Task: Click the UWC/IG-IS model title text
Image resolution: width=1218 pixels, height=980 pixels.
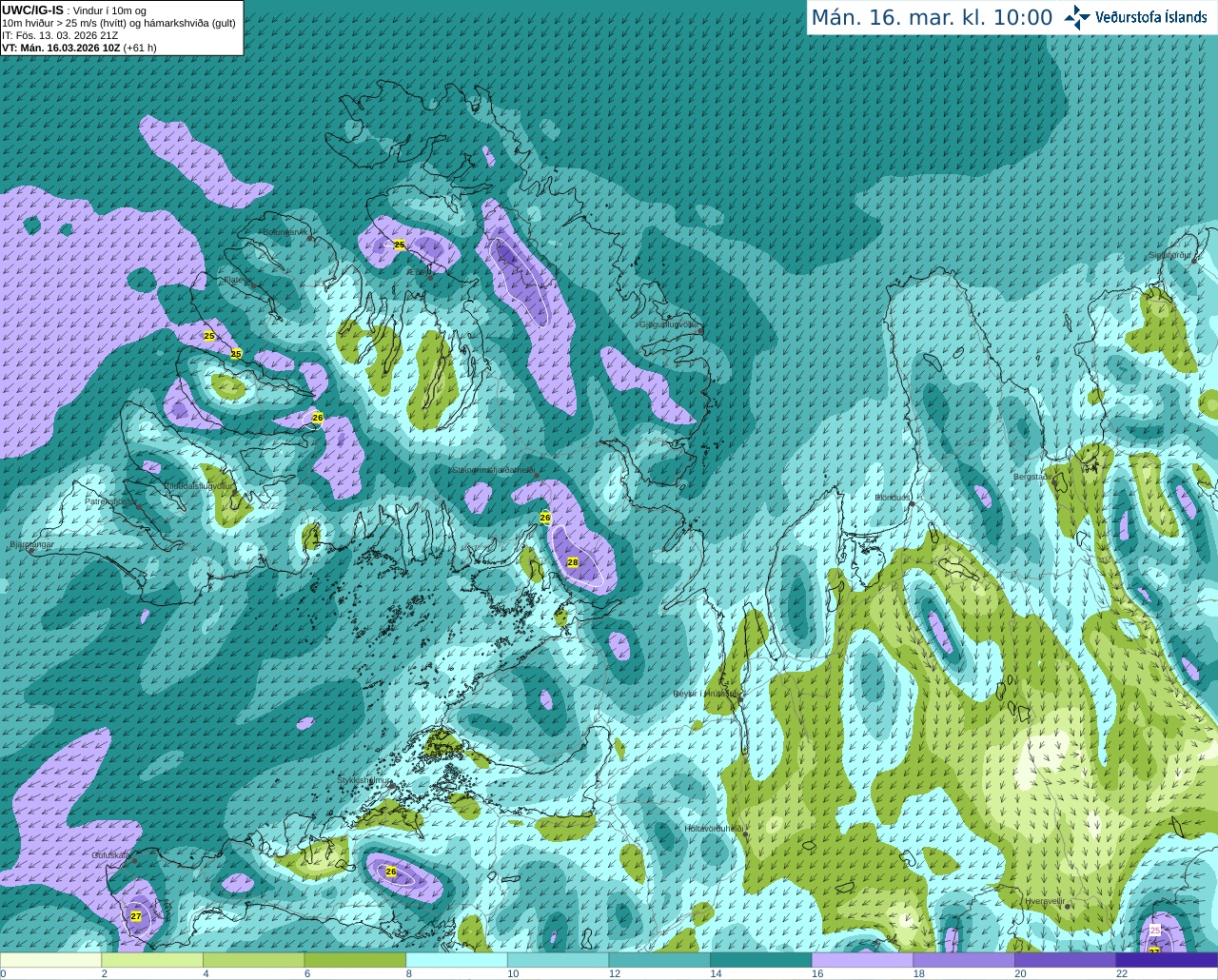Action: (33, 10)
